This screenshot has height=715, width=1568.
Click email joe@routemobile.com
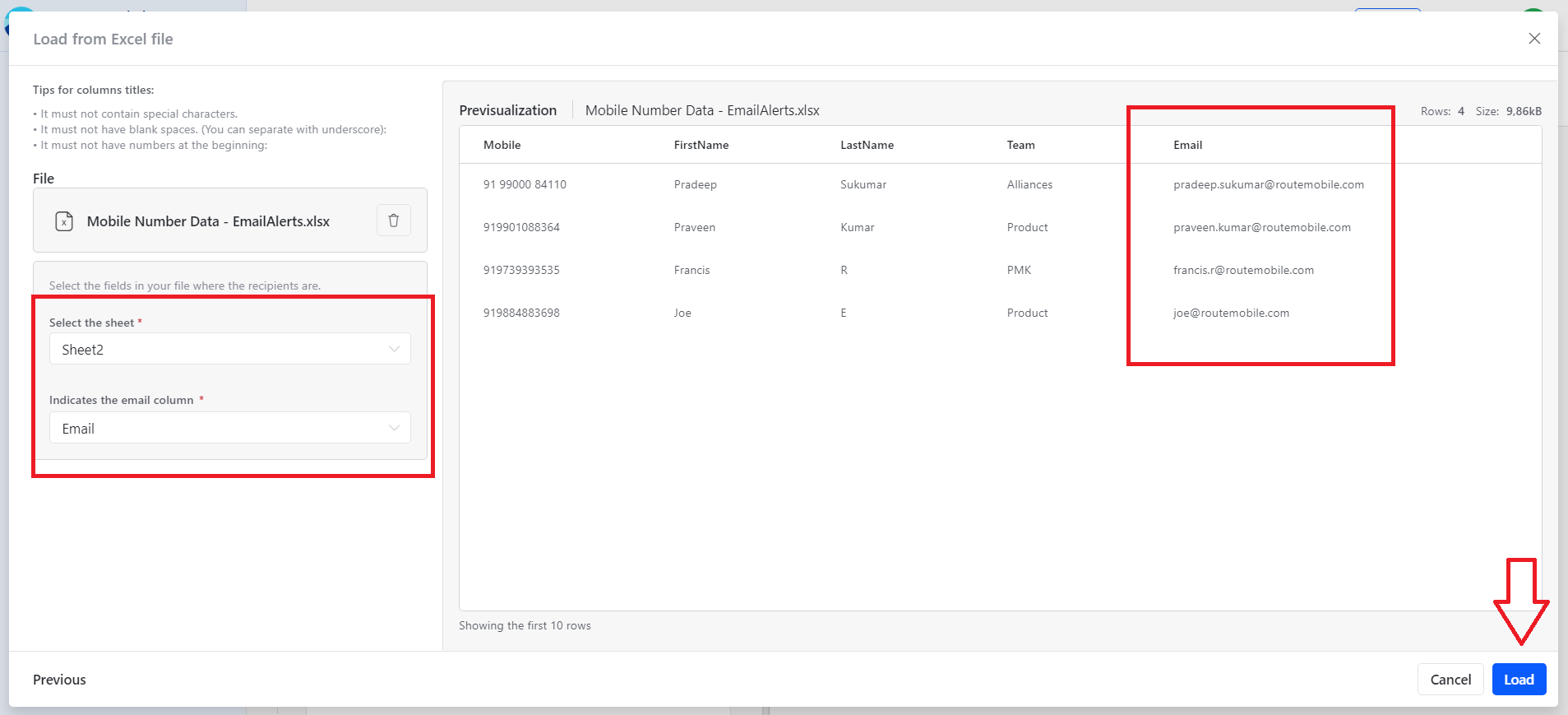[1231, 313]
